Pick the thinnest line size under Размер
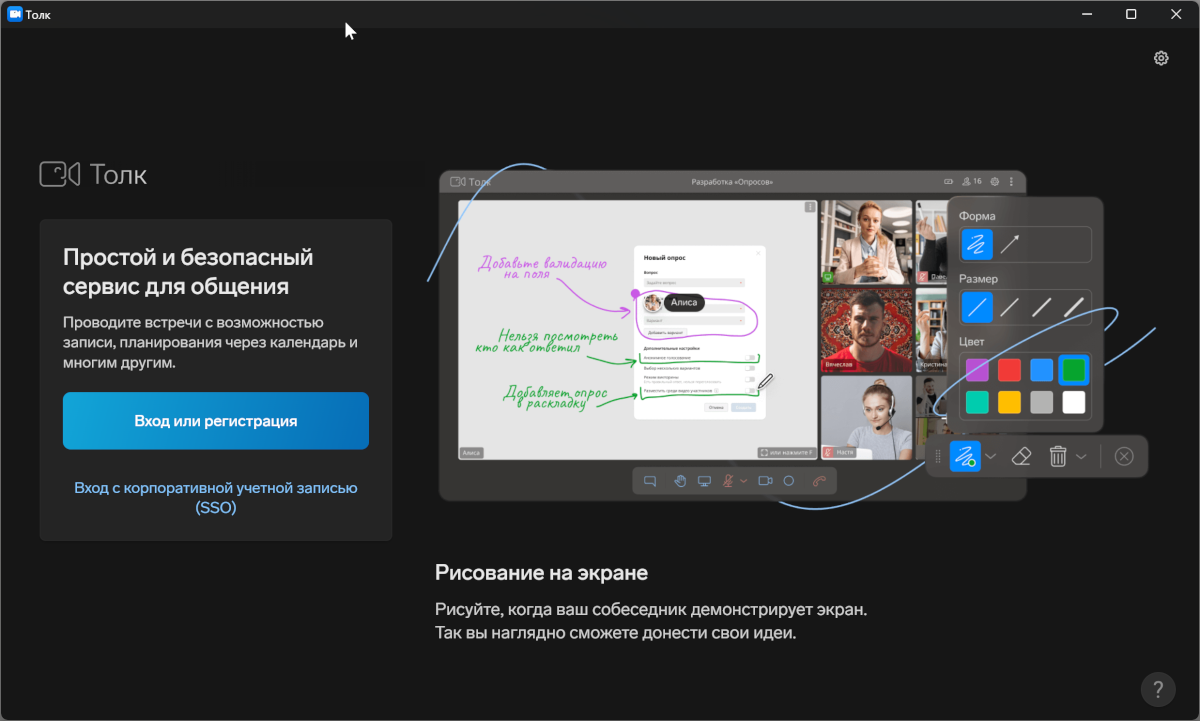The height and width of the screenshot is (721, 1200). [977, 308]
